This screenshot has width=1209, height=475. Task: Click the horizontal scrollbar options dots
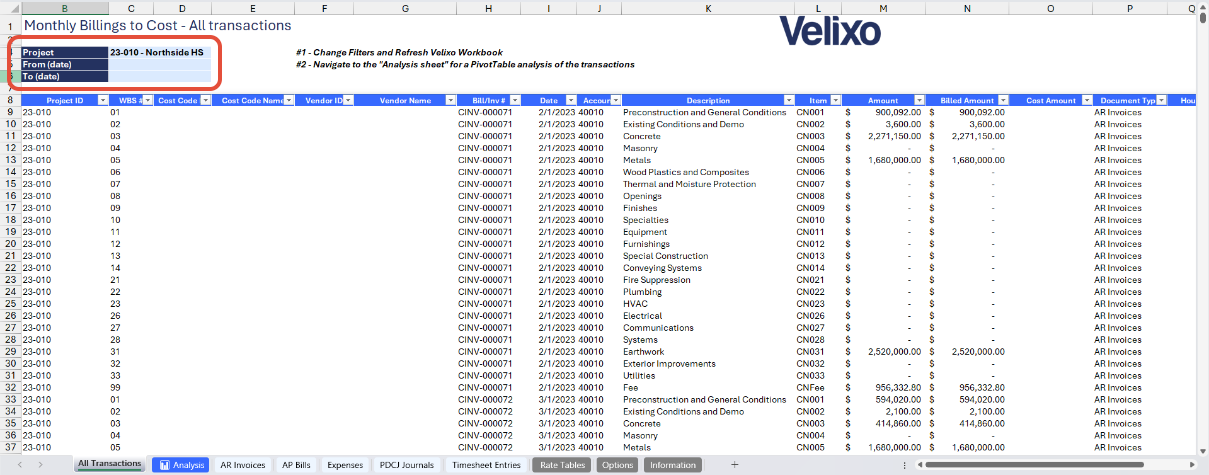tap(904, 465)
